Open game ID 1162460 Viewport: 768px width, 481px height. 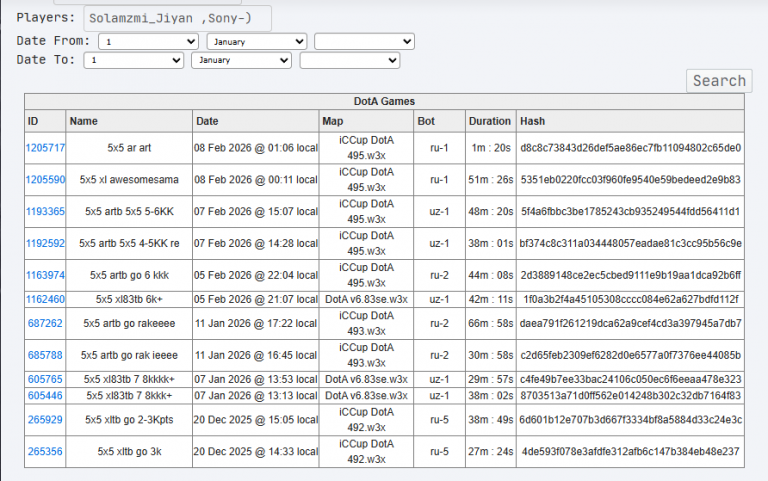(45, 299)
